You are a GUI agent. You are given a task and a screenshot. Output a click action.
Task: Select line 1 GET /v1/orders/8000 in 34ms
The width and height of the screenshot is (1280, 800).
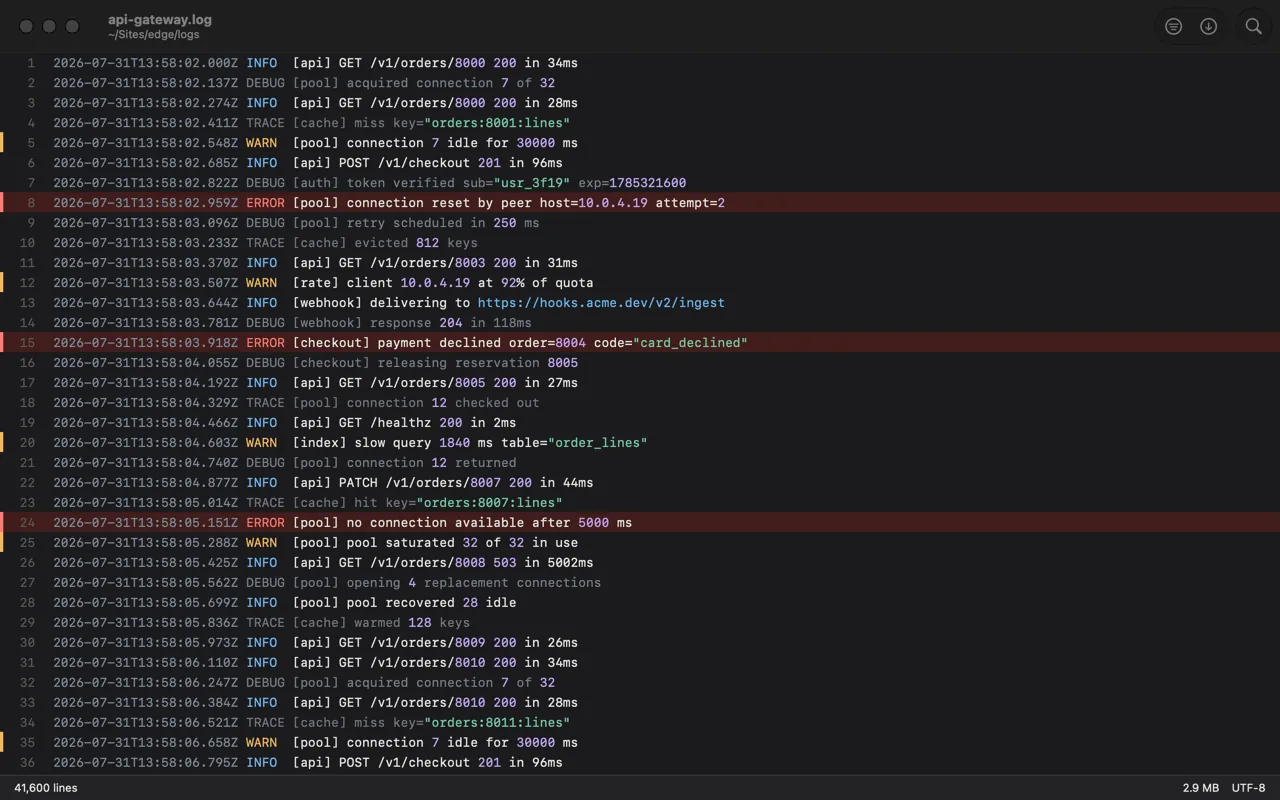click(640, 63)
